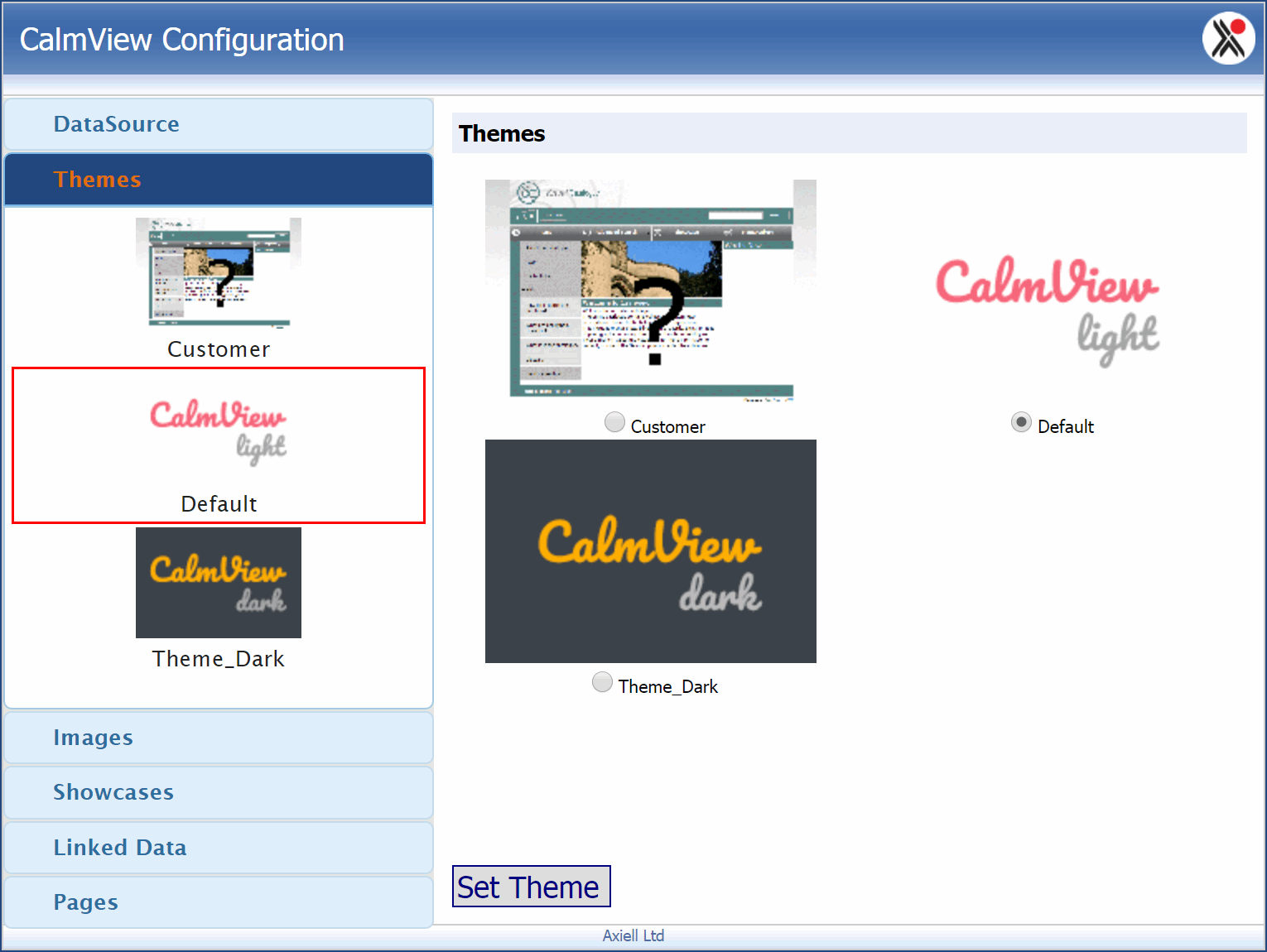
Task: Click CalmView dark thumbnail in sidebar
Action: (219, 583)
